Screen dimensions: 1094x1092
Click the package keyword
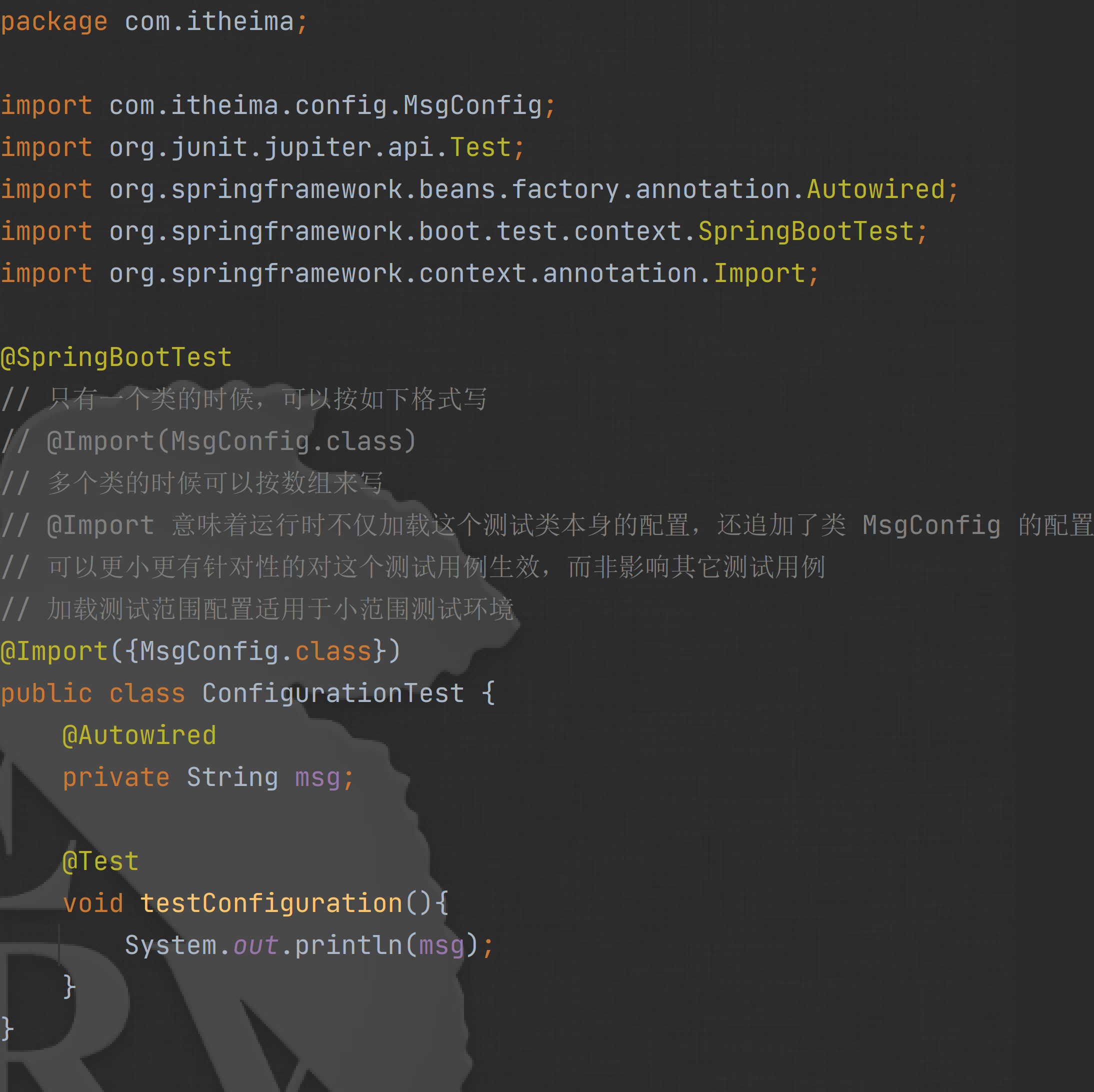point(54,22)
